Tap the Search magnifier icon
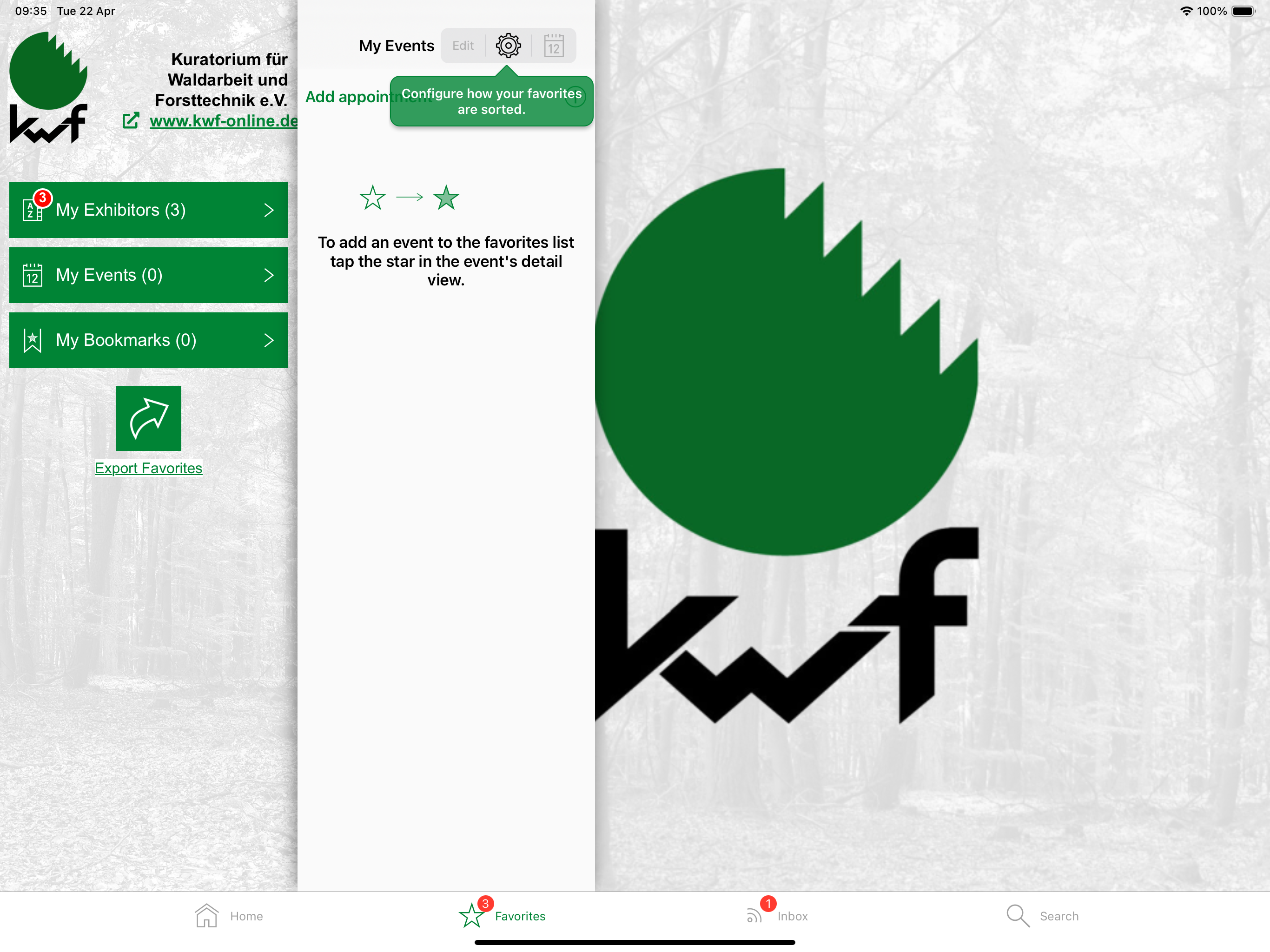The width and height of the screenshot is (1270, 952). (1018, 916)
